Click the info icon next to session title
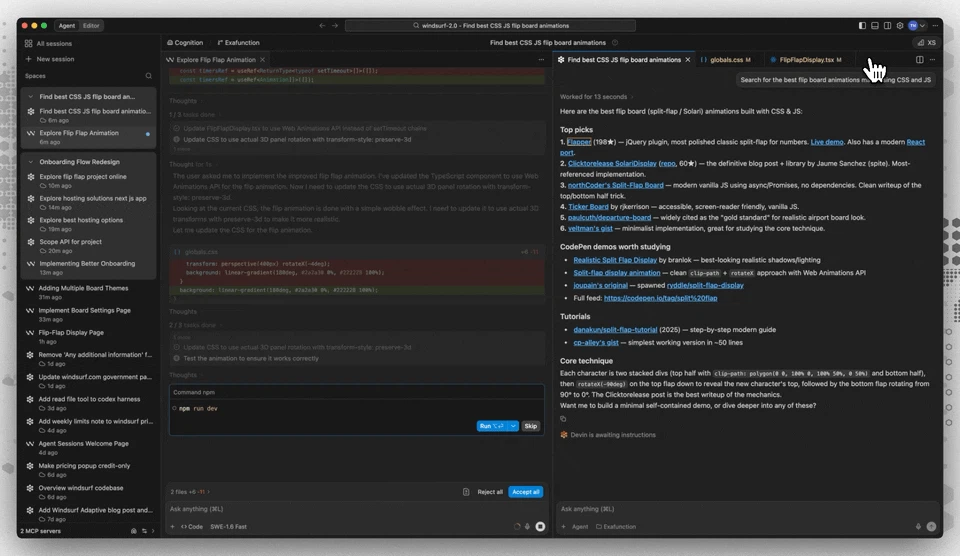The height and width of the screenshot is (556, 960). click(x=615, y=43)
